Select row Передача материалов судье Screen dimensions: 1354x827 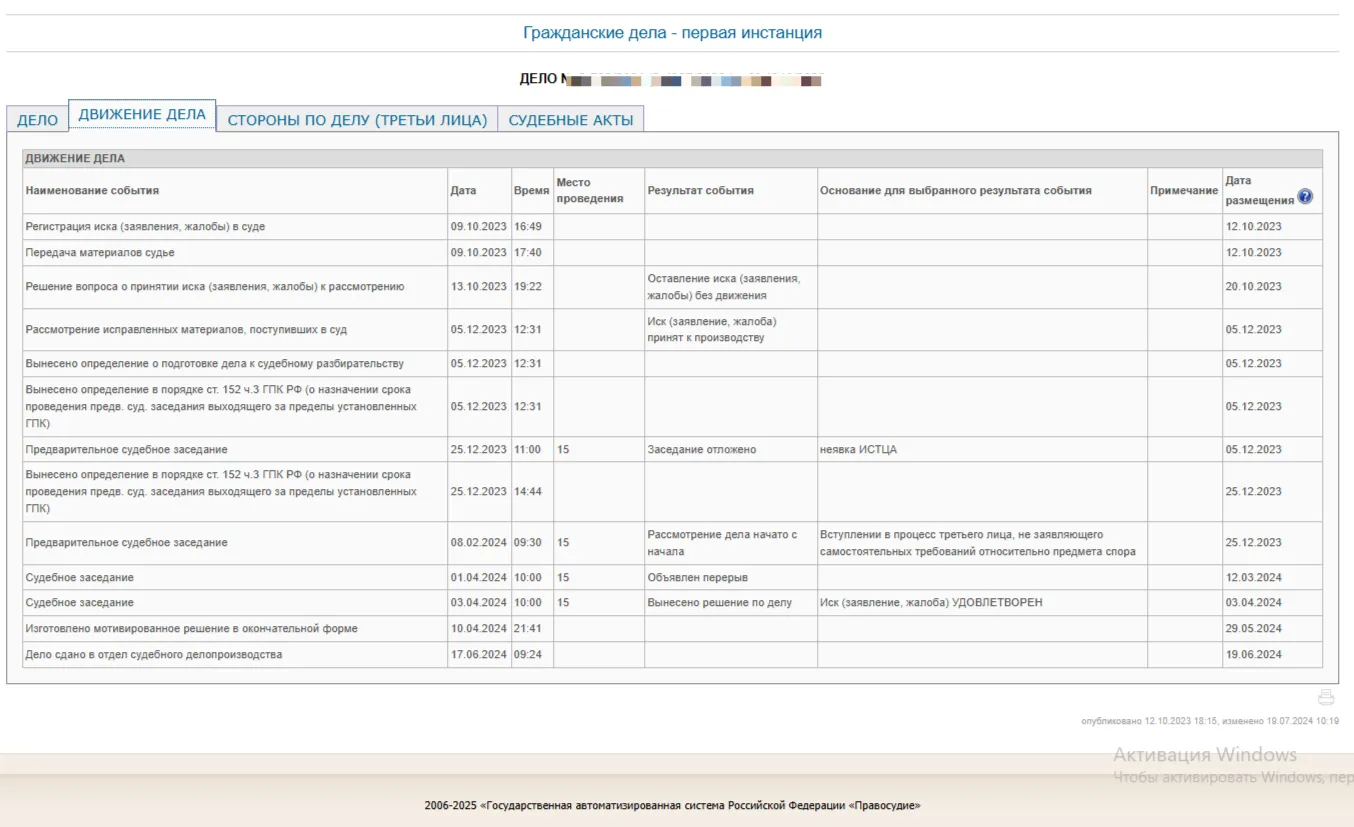click(x=672, y=253)
